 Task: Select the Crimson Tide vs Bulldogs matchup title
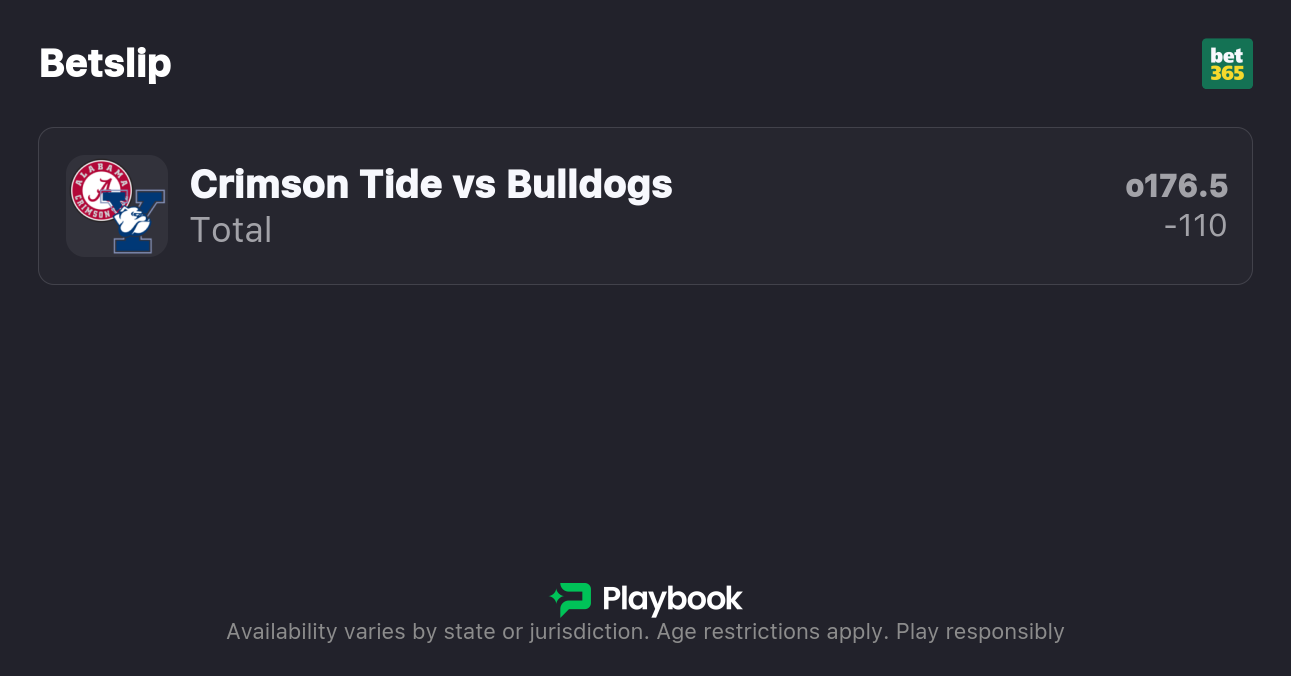pos(431,184)
